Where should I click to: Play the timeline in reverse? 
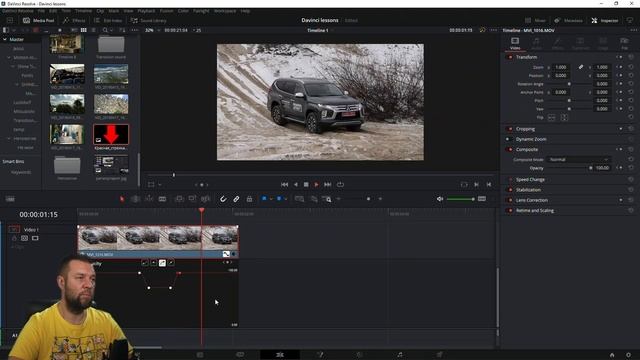click(296, 184)
